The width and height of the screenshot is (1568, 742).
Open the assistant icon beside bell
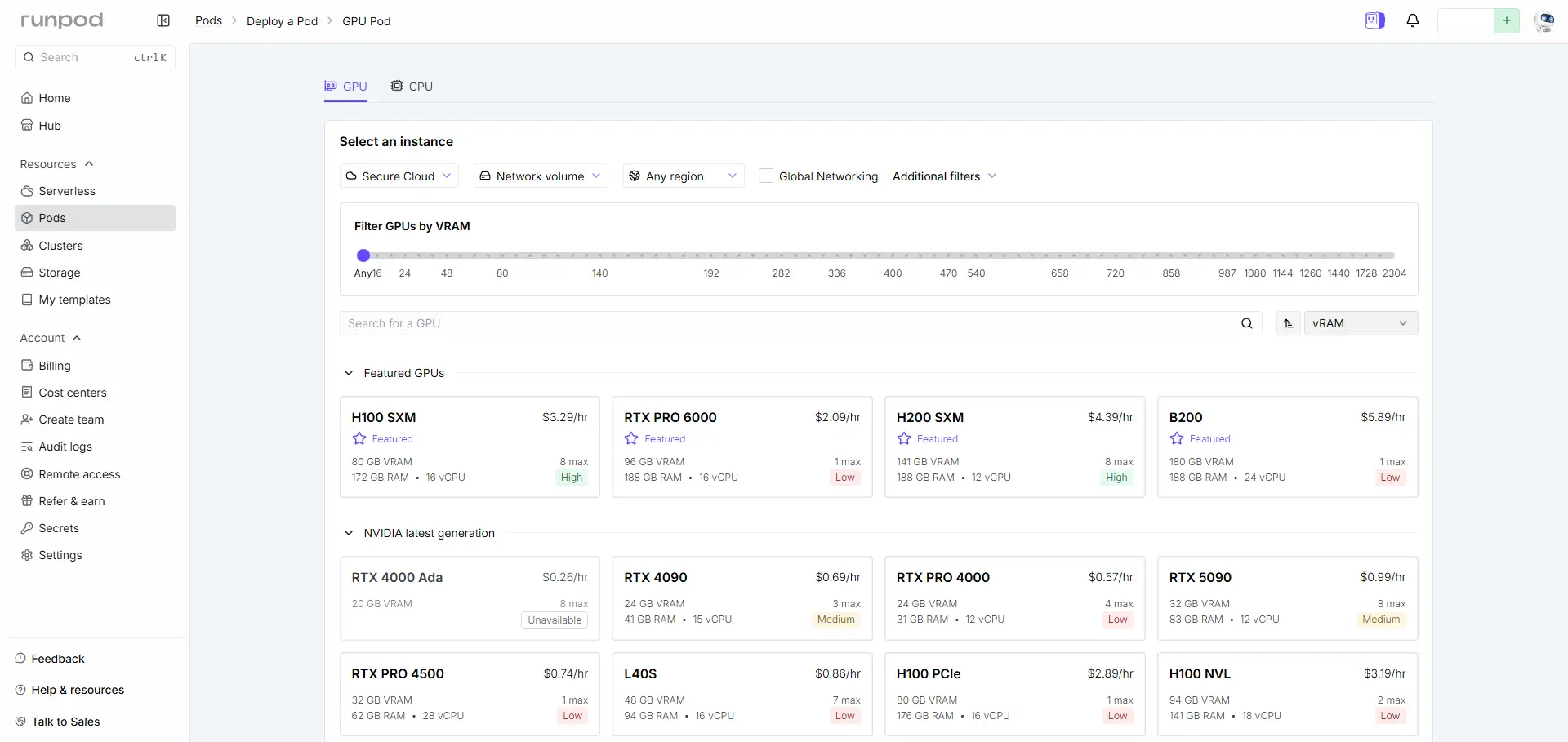tap(1375, 20)
